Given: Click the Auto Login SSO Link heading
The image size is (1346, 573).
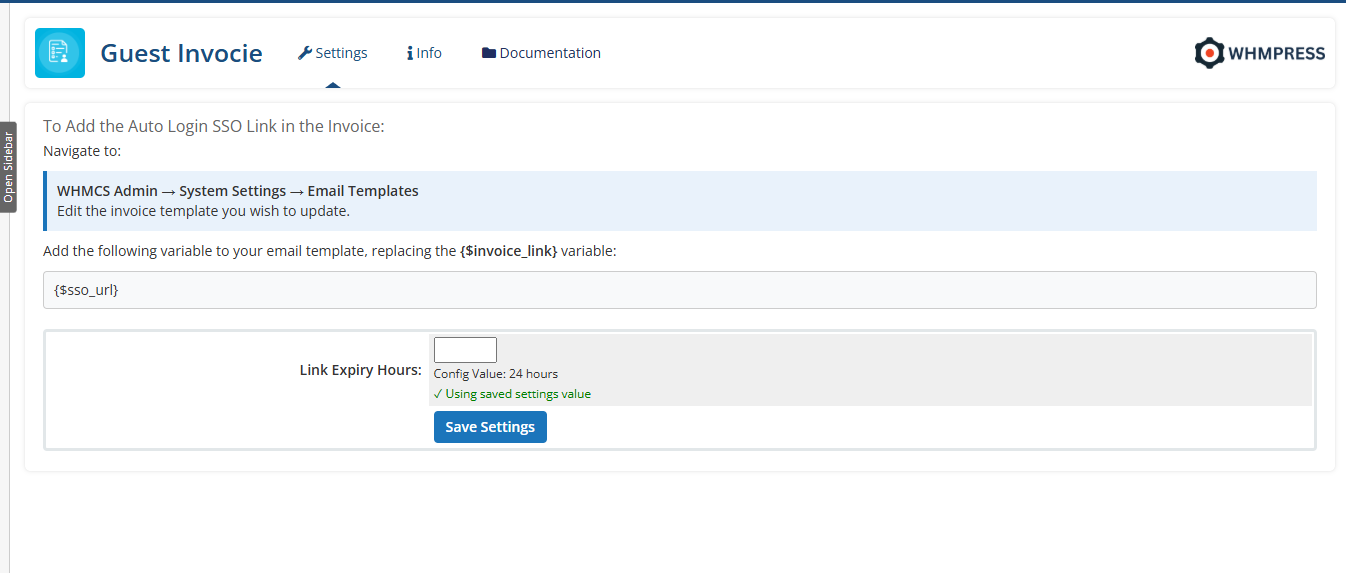Looking at the screenshot, I should (x=213, y=126).
